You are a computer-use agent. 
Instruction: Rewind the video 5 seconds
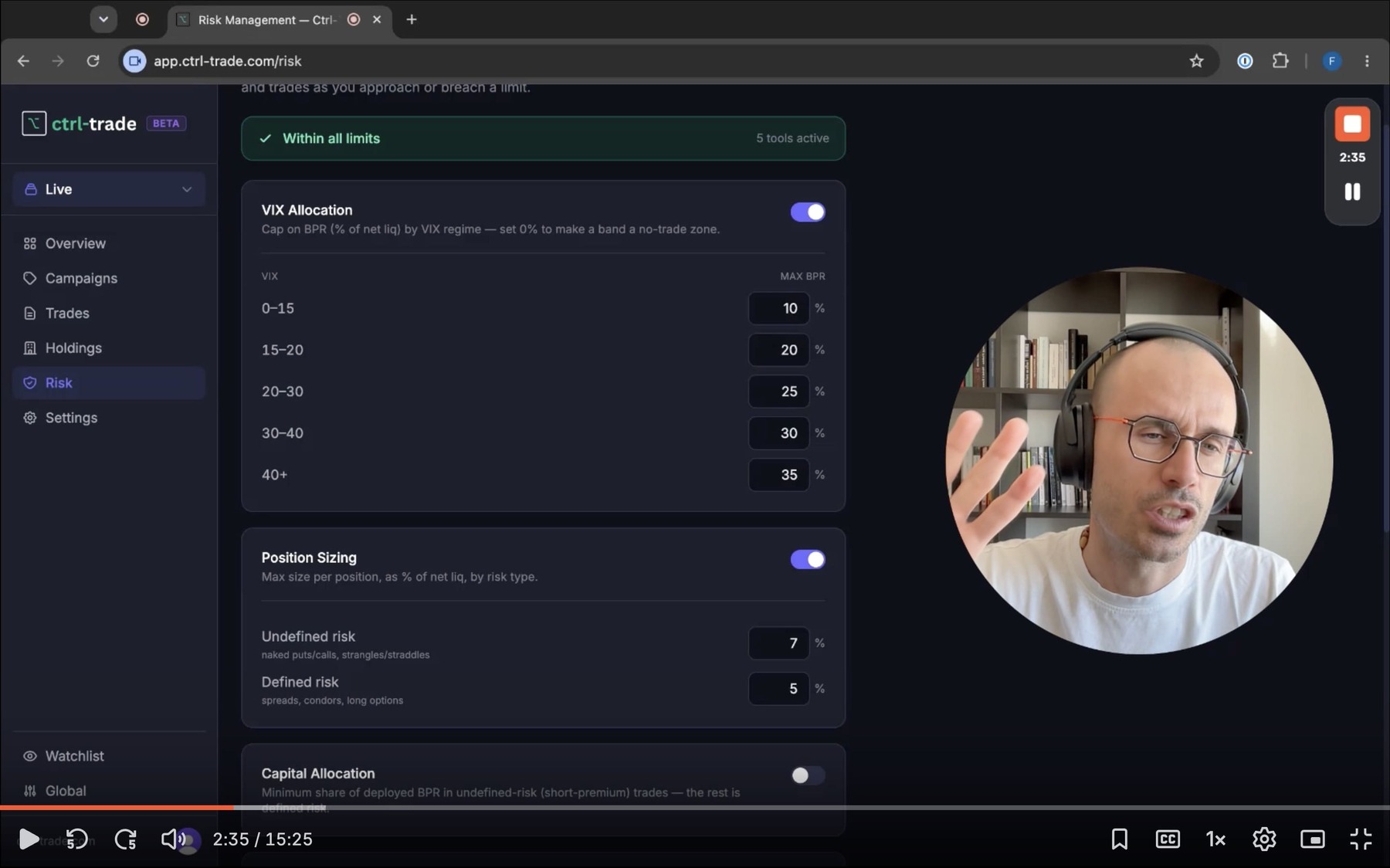[76, 839]
